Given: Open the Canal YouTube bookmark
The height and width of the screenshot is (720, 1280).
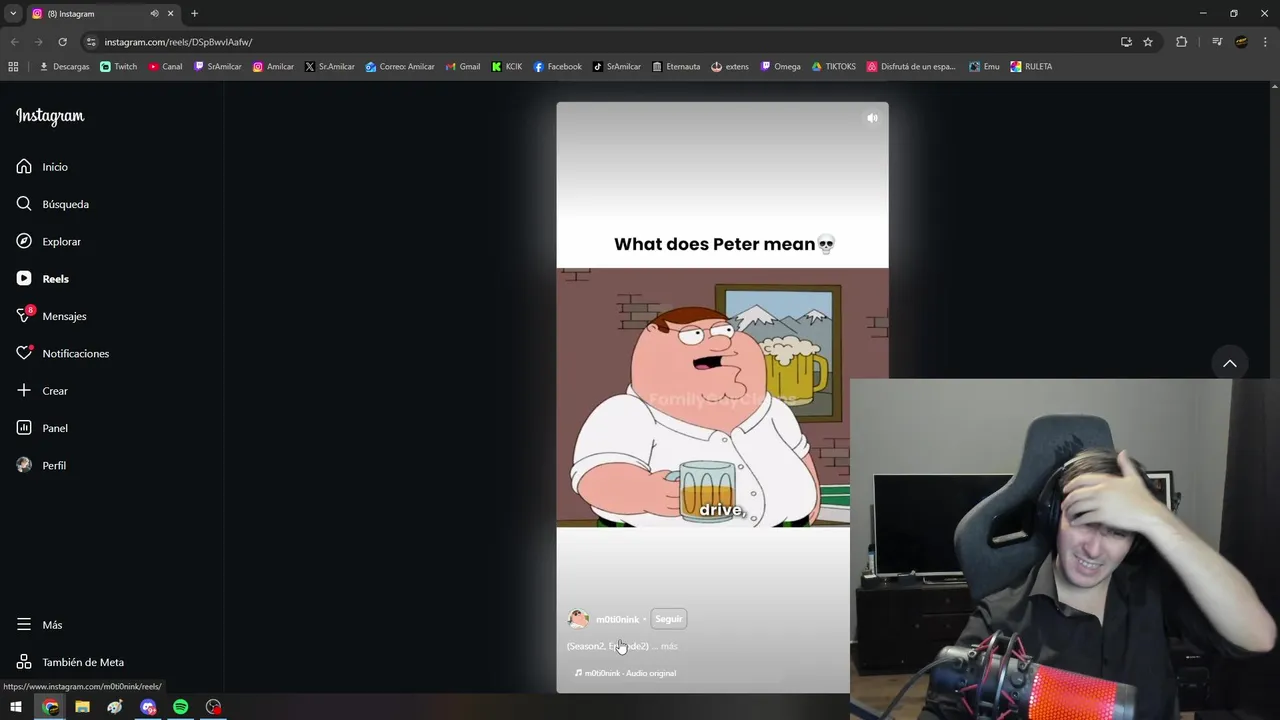Looking at the screenshot, I should click(x=165, y=67).
